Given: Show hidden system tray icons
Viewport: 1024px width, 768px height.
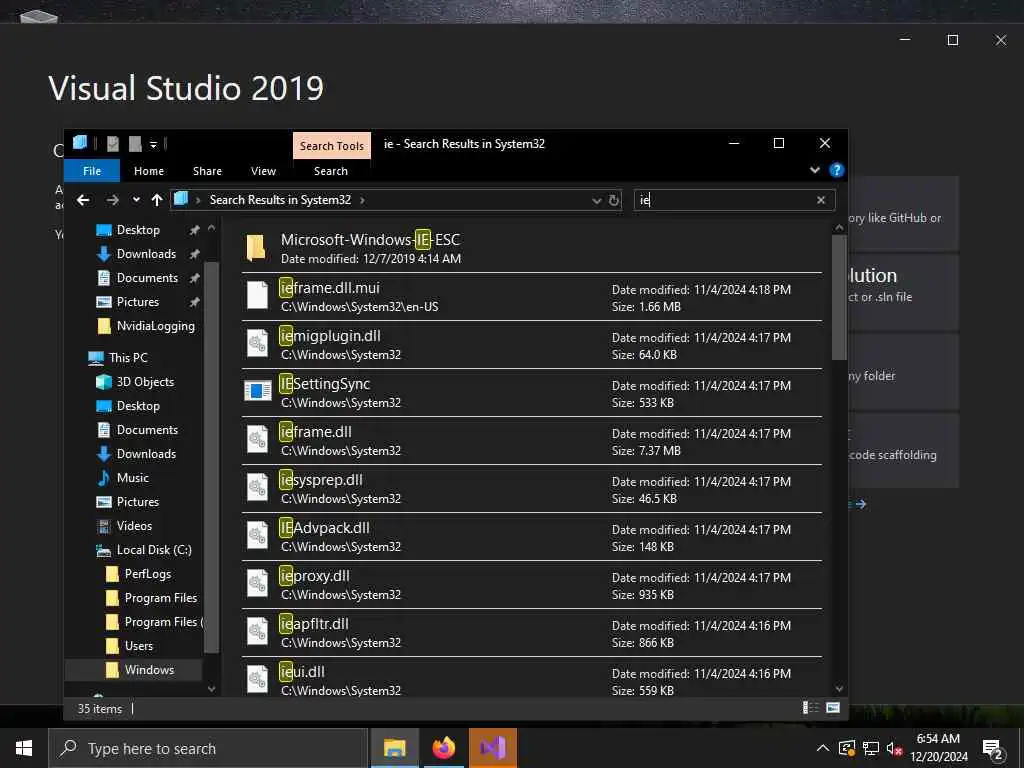Looking at the screenshot, I should pyautogui.click(x=823, y=748).
